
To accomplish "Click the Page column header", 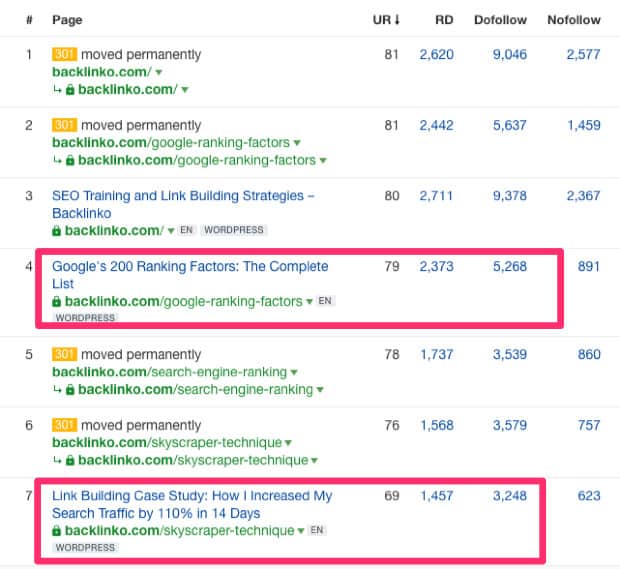I will tap(67, 20).
